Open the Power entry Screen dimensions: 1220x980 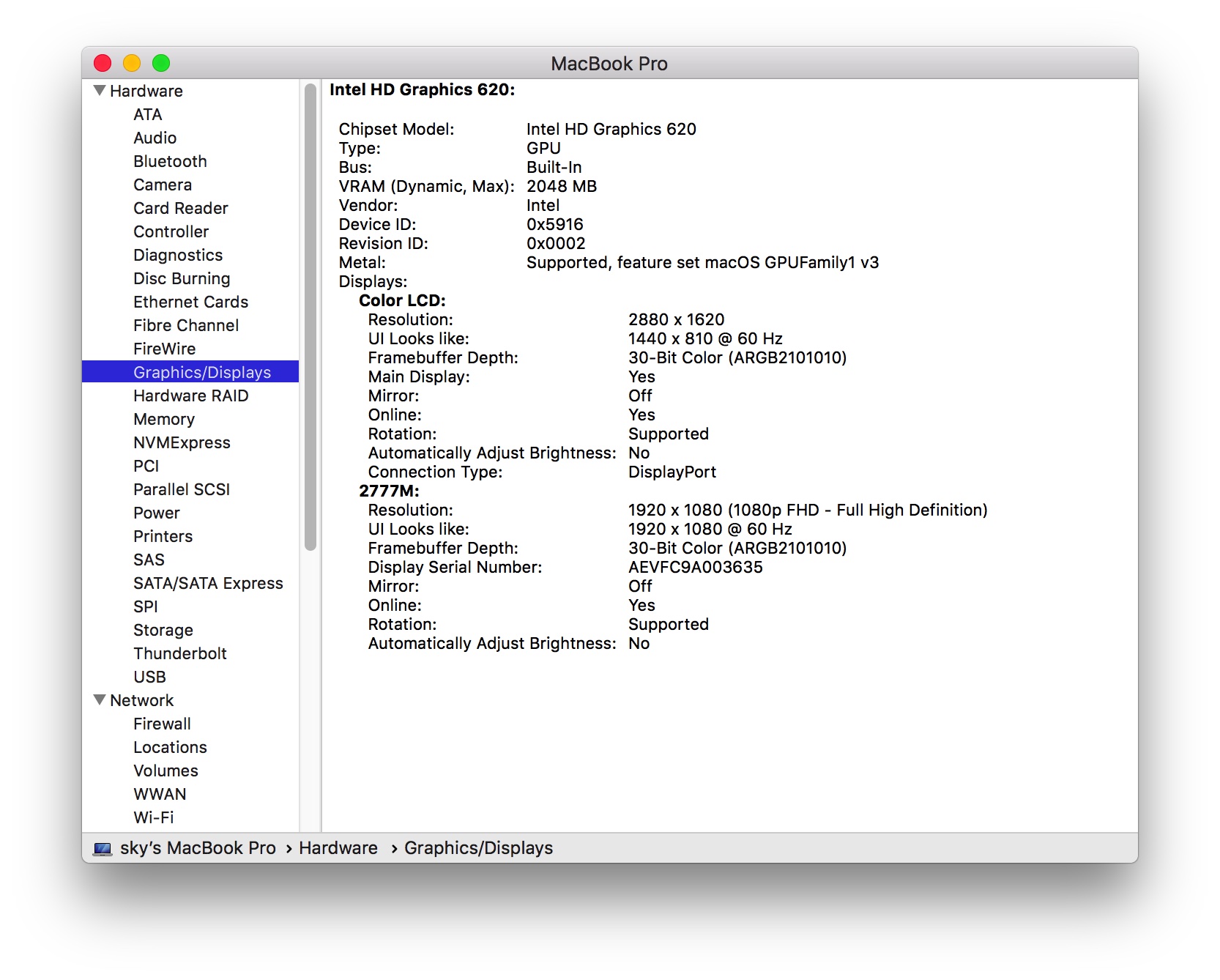[156, 513]
